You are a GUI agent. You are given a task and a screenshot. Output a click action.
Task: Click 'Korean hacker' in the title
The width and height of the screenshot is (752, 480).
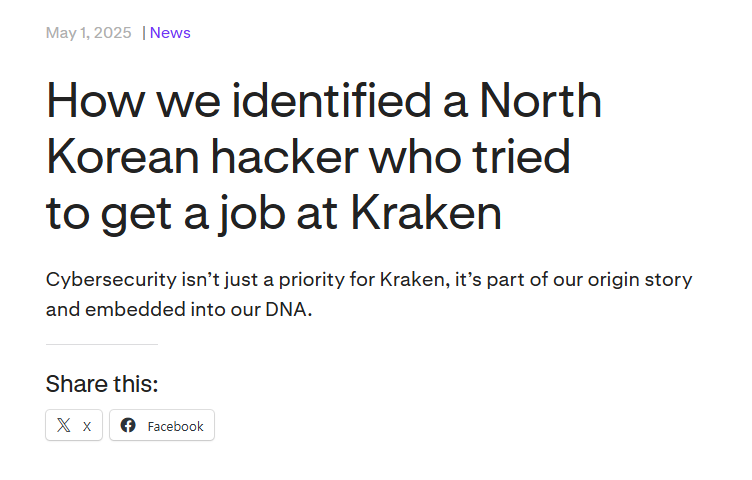tap(202, 157)
